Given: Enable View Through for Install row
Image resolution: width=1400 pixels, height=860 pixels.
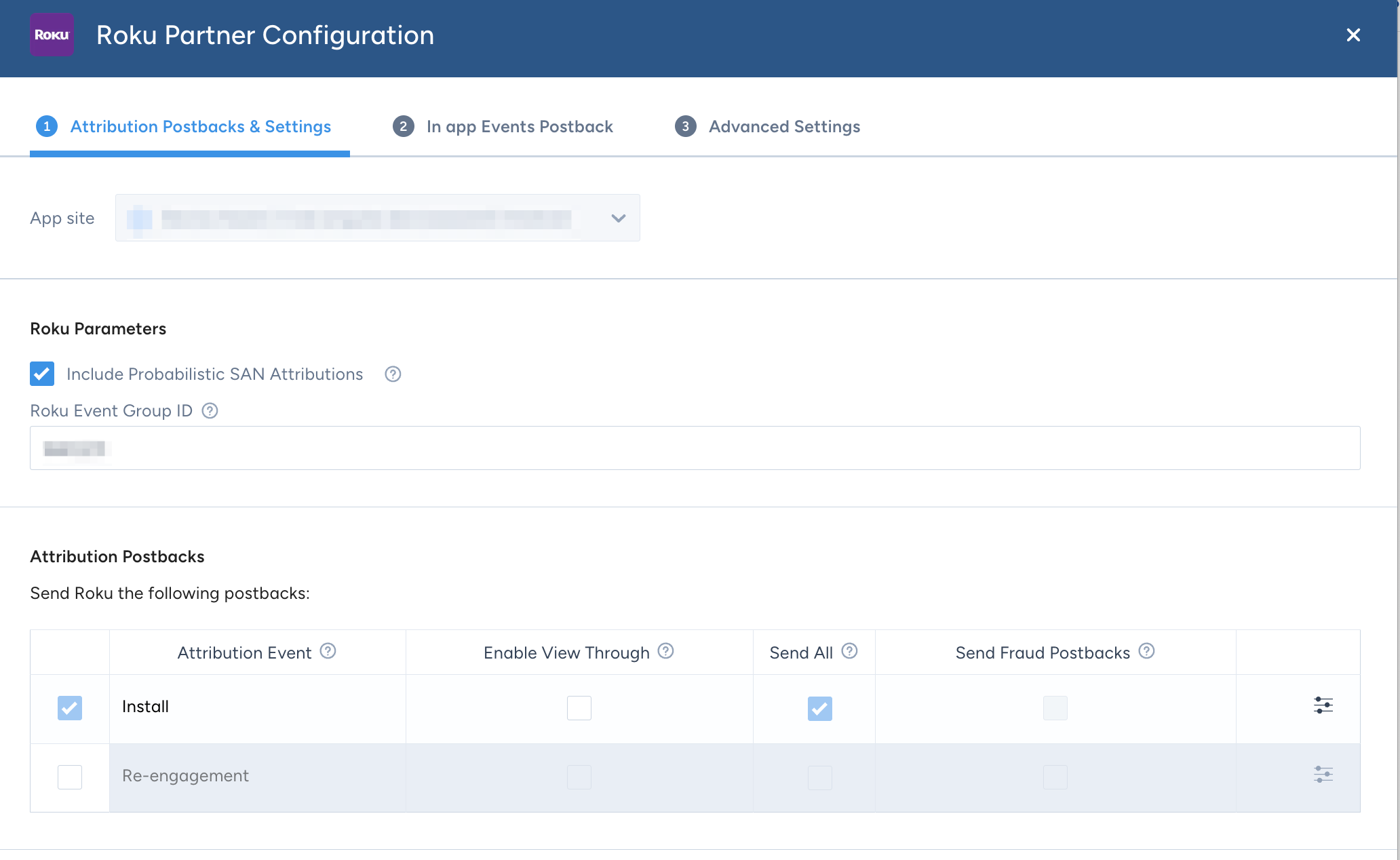Looking at the screenshot, I should [579, 708].
